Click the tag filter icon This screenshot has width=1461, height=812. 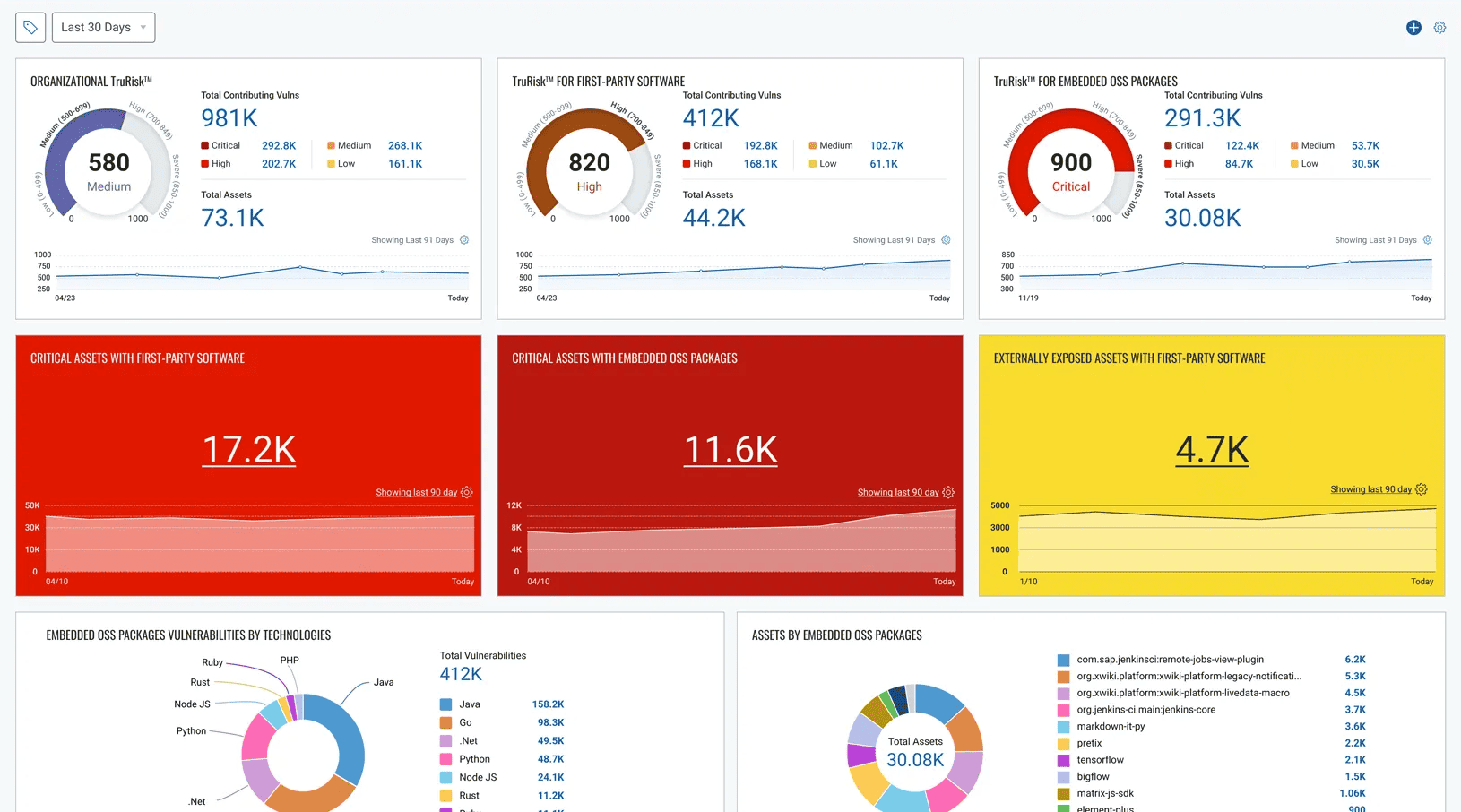pos(30,28)
